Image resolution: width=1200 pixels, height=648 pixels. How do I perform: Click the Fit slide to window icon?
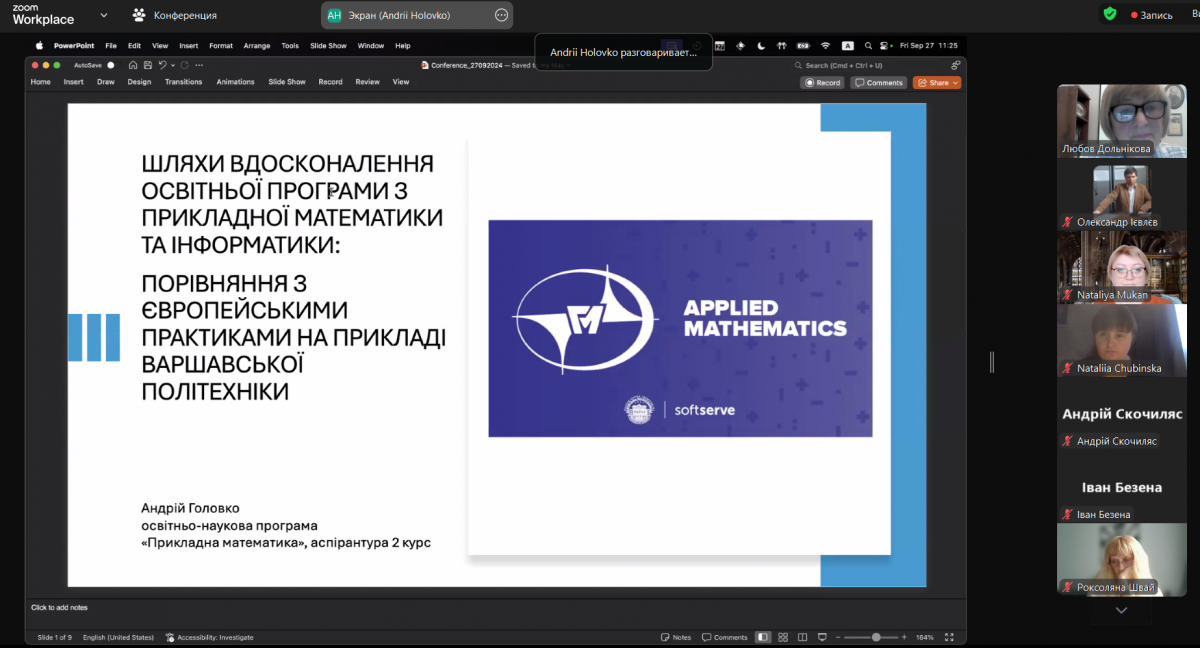pos(948,636)
